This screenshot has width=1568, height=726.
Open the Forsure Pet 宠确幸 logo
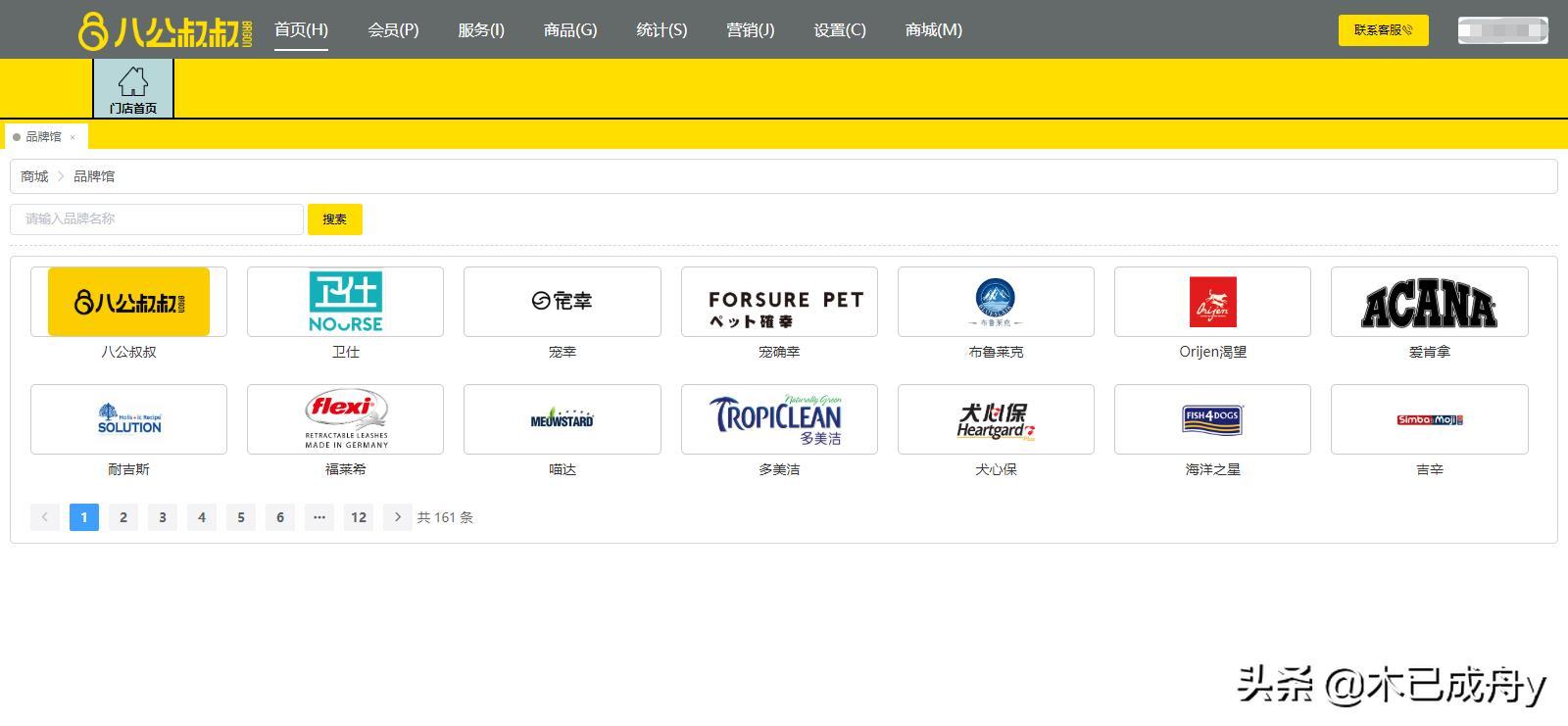click(779, 302)
